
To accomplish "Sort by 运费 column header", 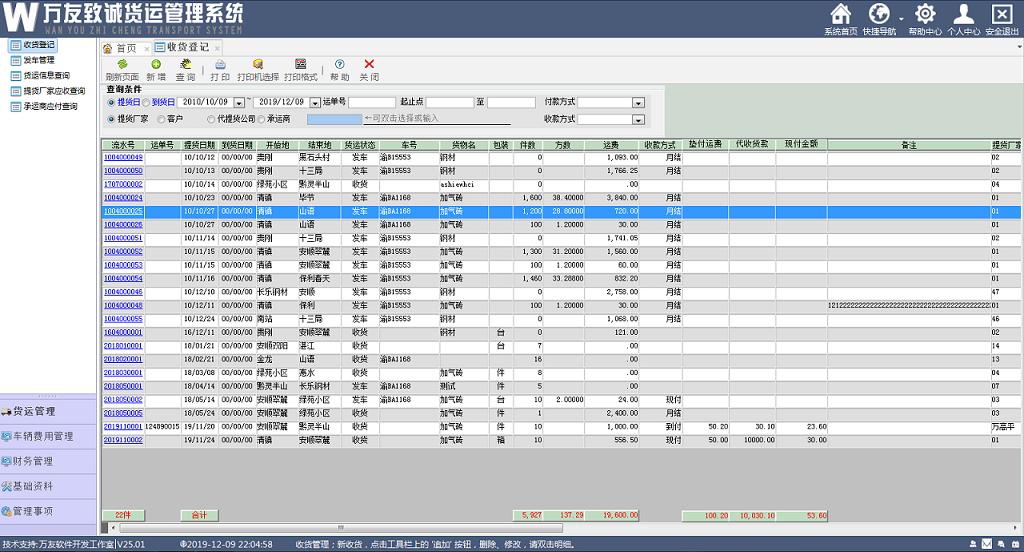I will click(x=611, y=145).
